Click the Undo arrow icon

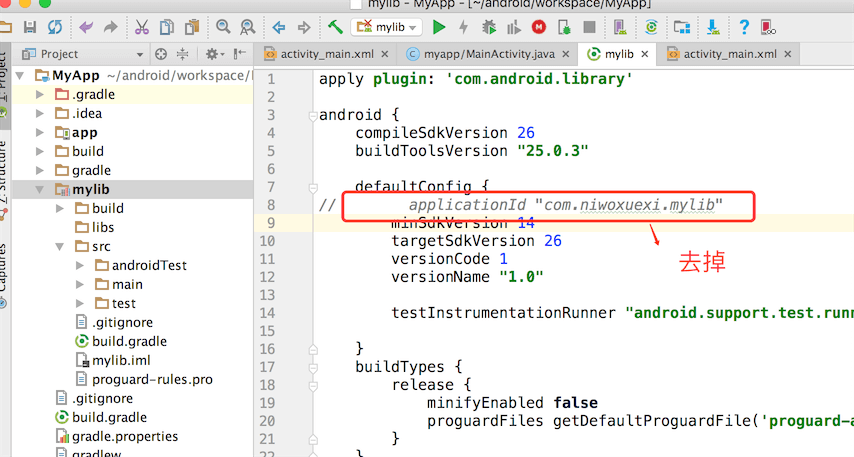pyautogui.click(x=86, y=27)
